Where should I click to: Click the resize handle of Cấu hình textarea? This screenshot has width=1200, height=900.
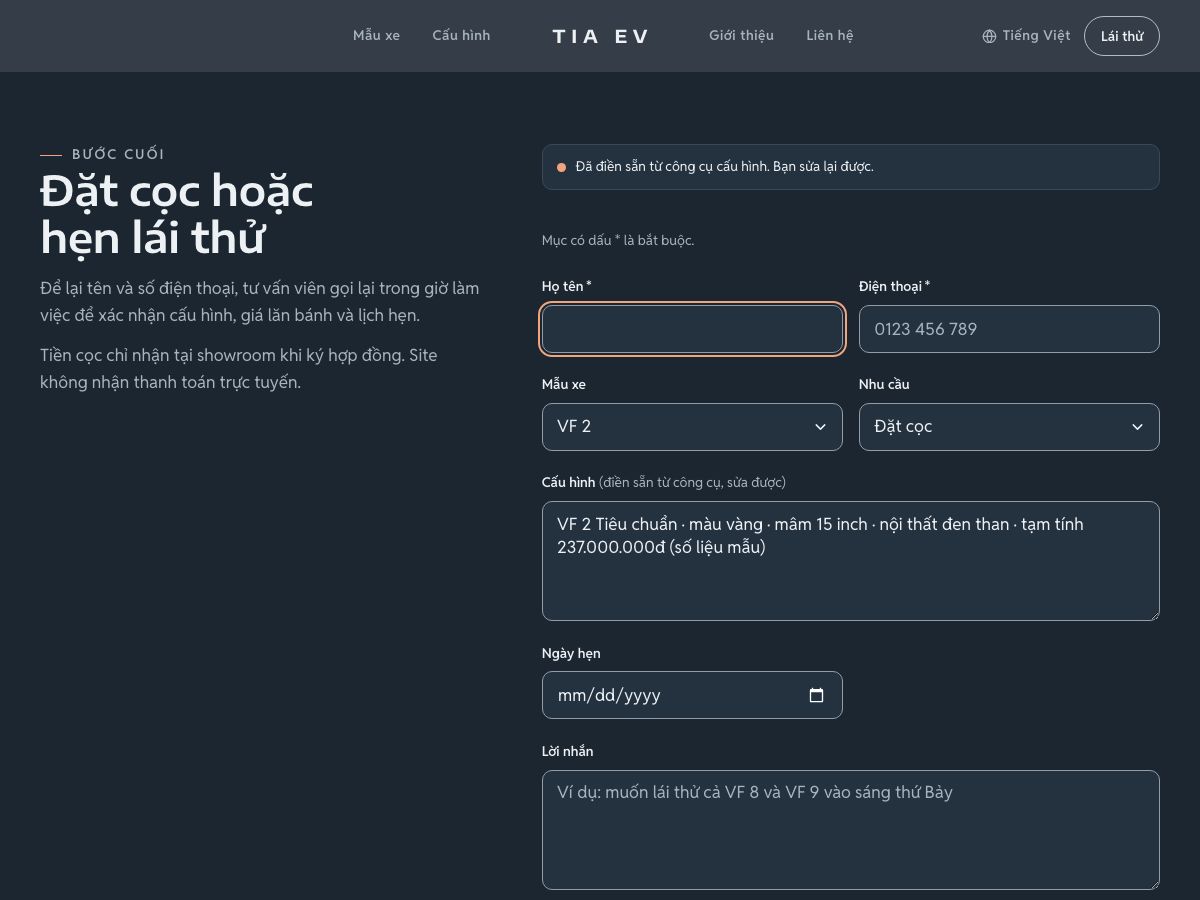pos(1153,614)
